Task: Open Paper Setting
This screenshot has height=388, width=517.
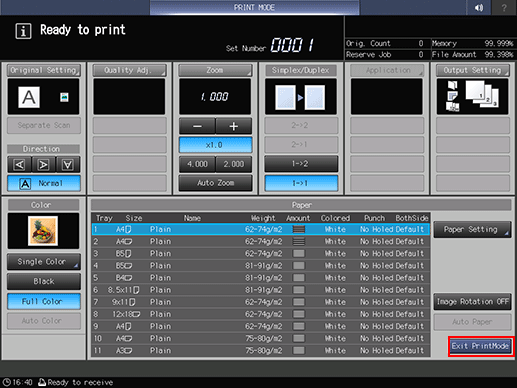Action: pos(472,229)
